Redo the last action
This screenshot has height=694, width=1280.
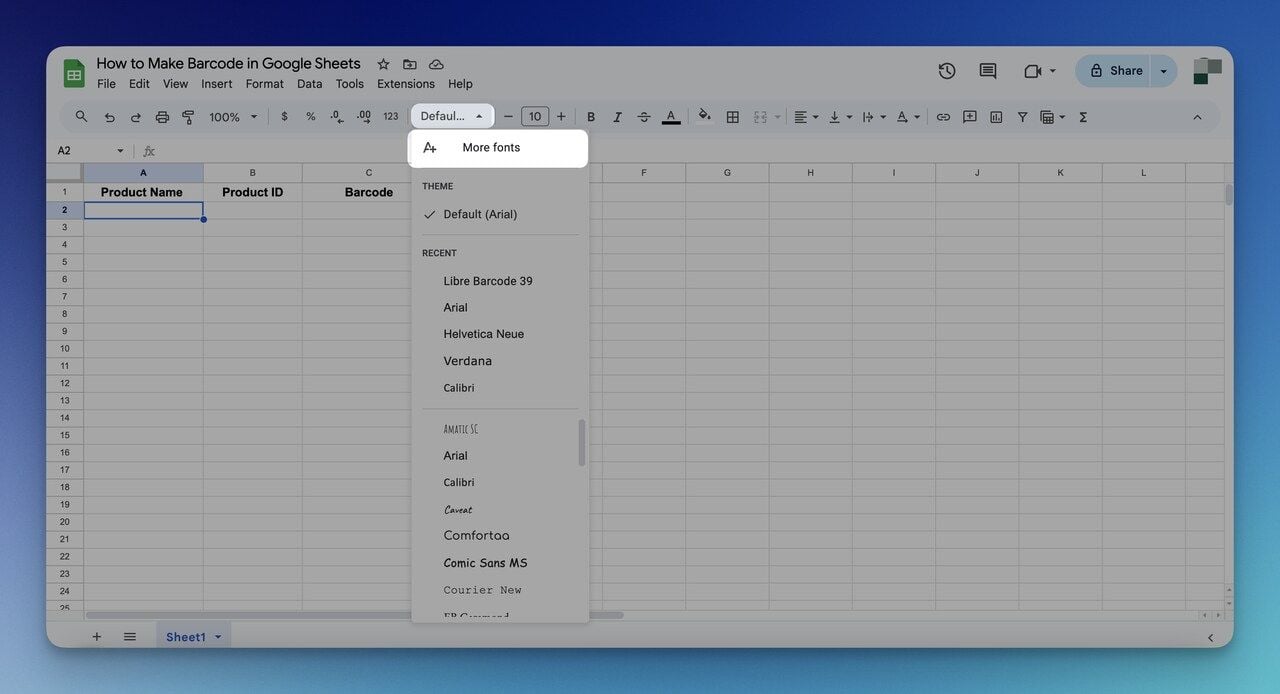[x=136, y=117]
